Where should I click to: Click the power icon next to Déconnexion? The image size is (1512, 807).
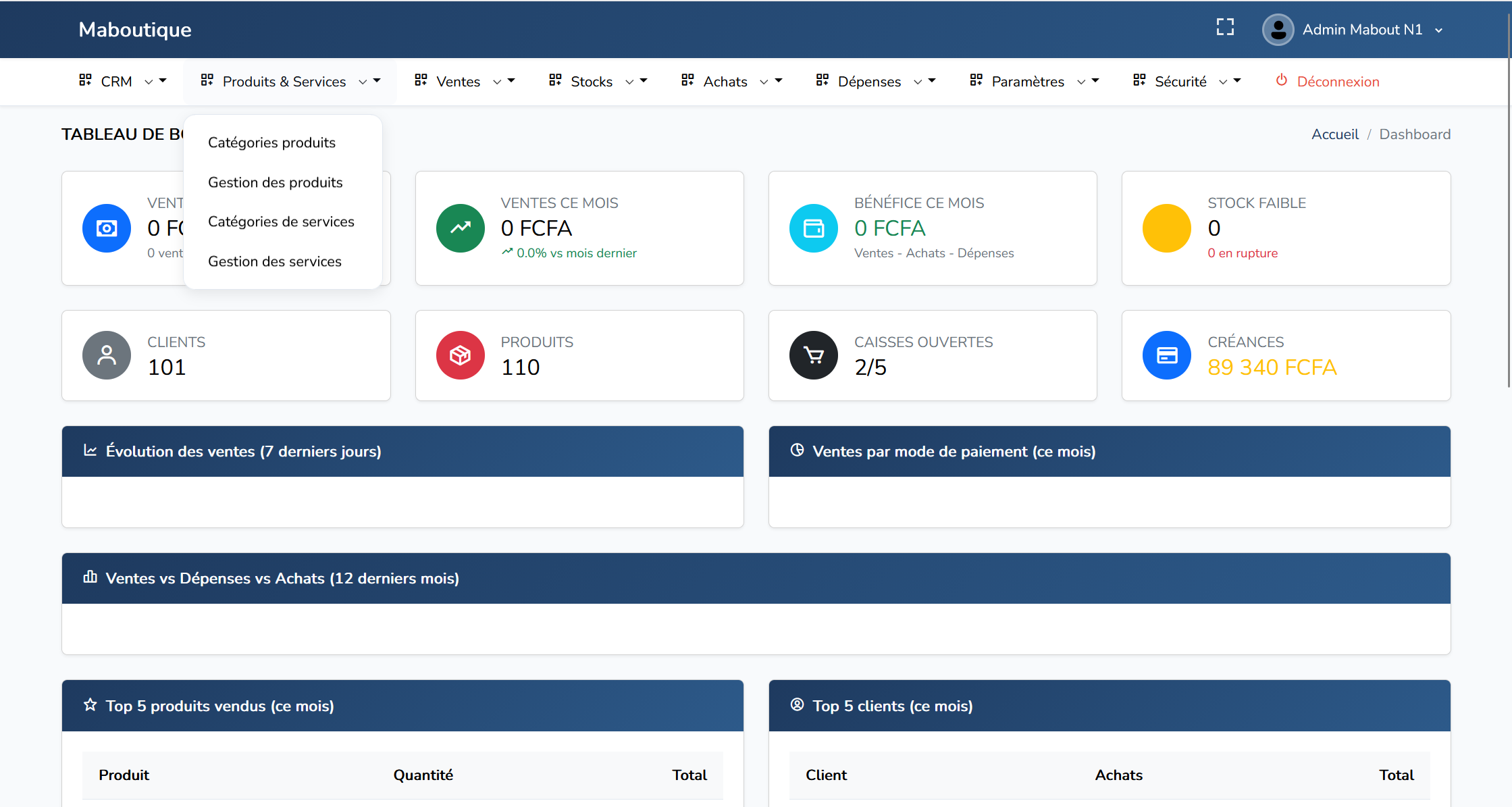pos(1281,80)
